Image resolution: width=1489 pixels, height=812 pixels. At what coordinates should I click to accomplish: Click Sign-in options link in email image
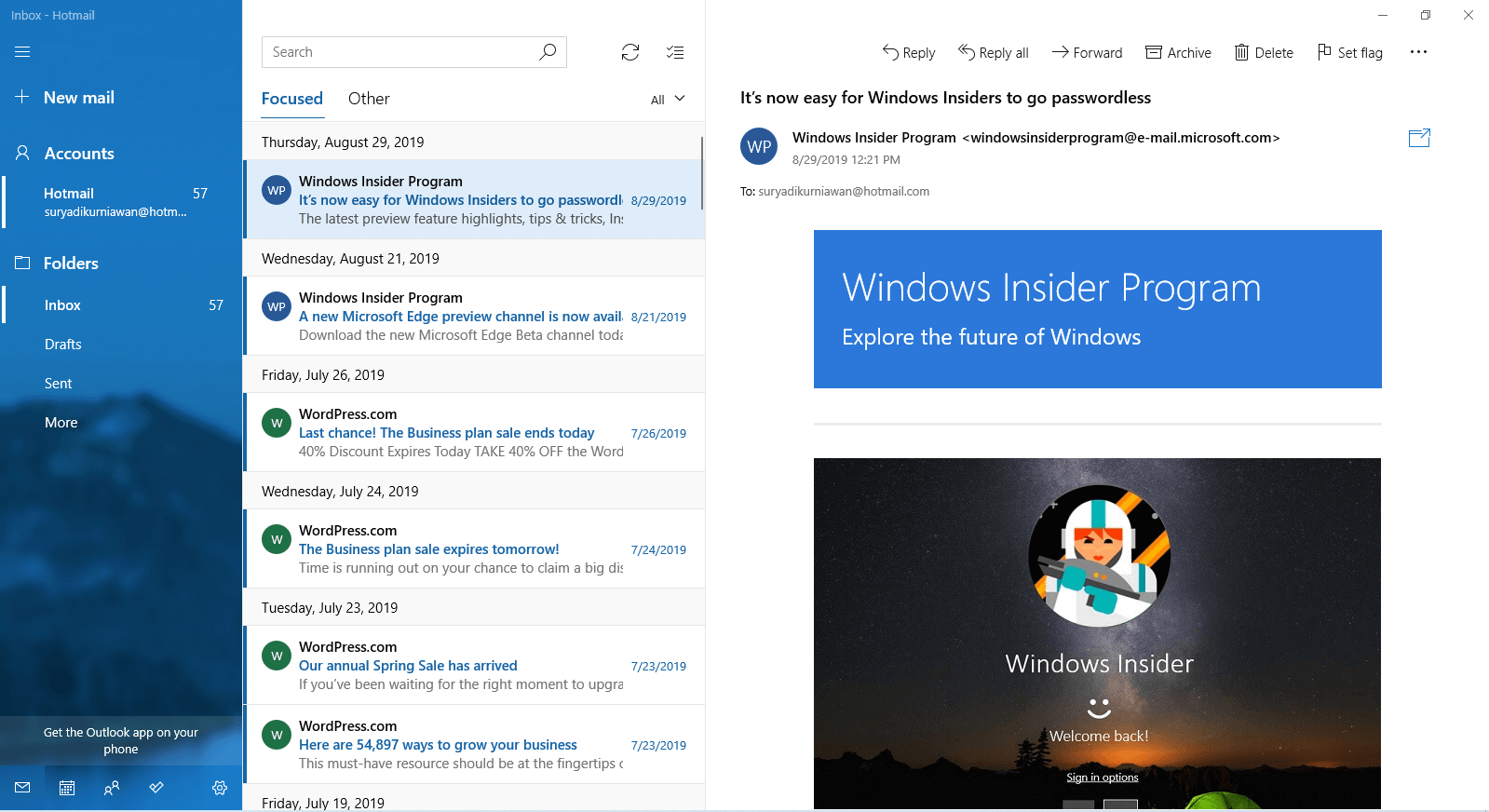[1103, 778]
